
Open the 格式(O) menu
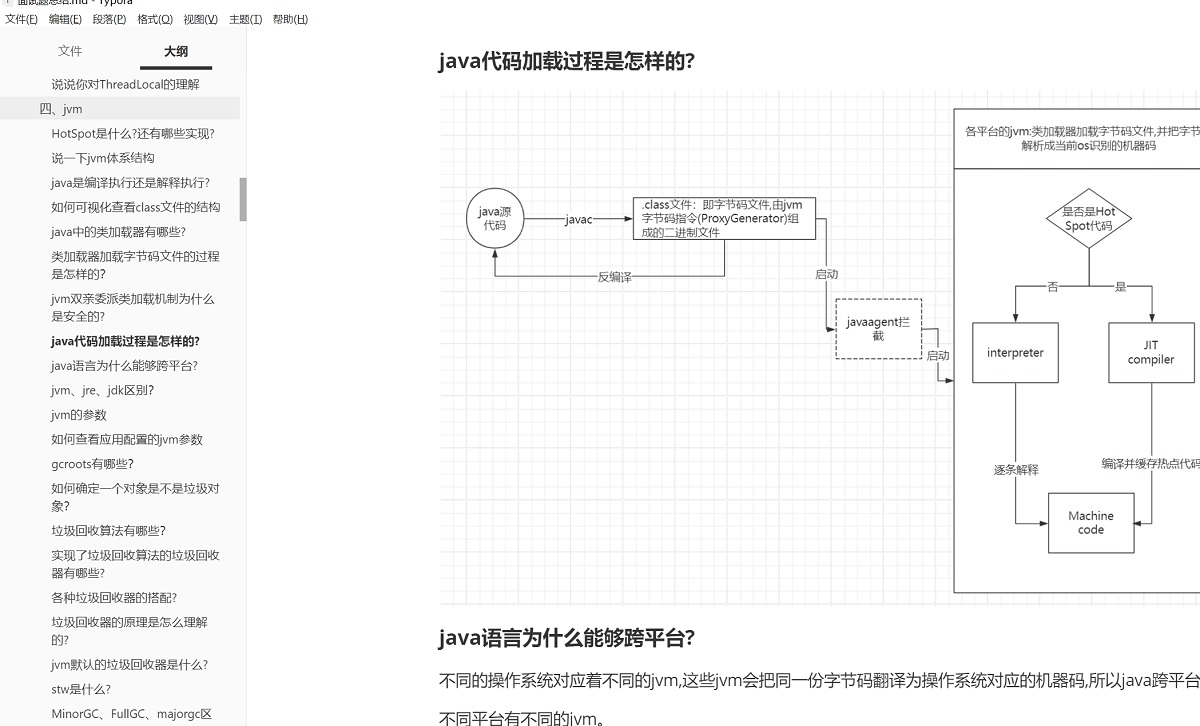(x=155, y=19)
